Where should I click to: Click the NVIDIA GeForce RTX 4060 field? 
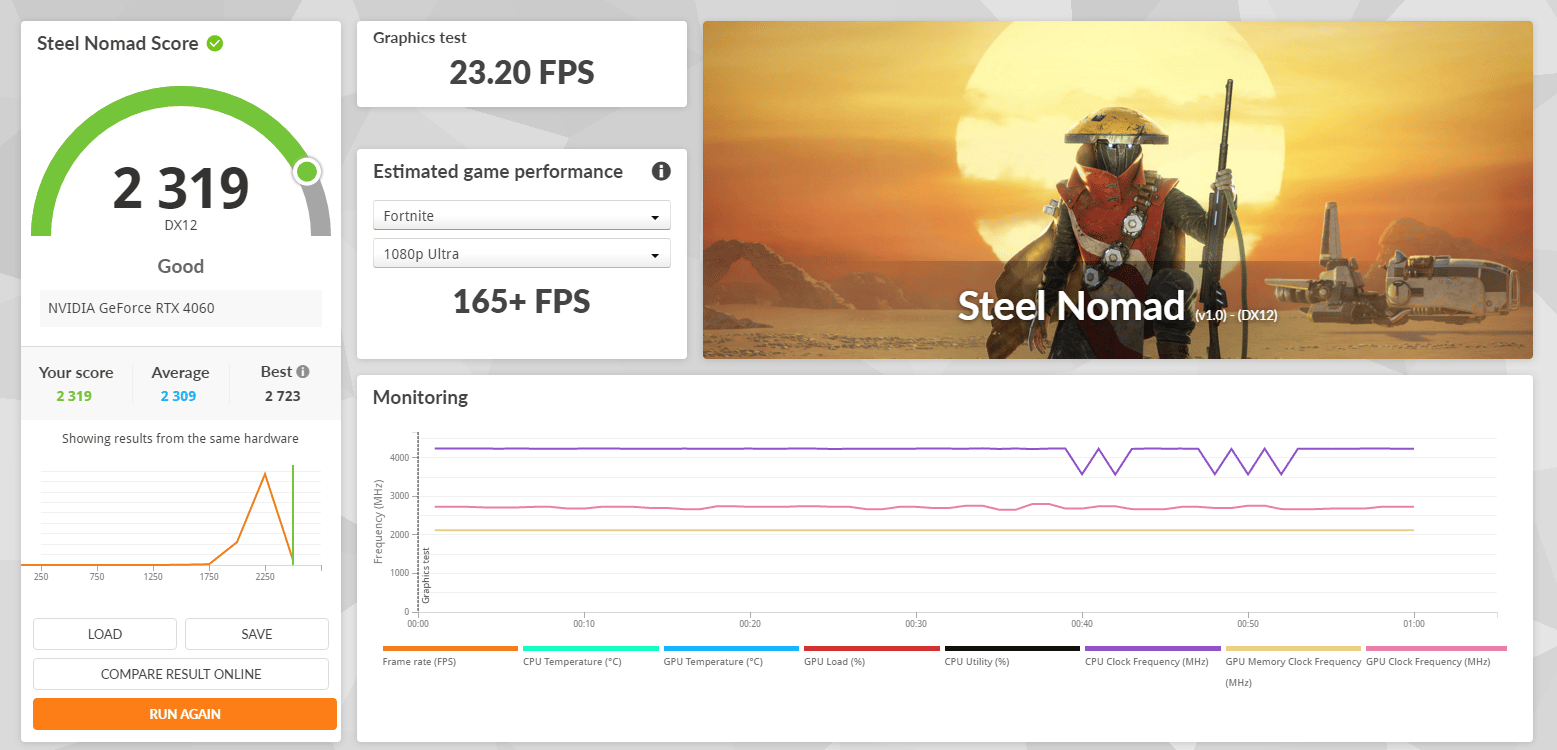tap(181, 308)
